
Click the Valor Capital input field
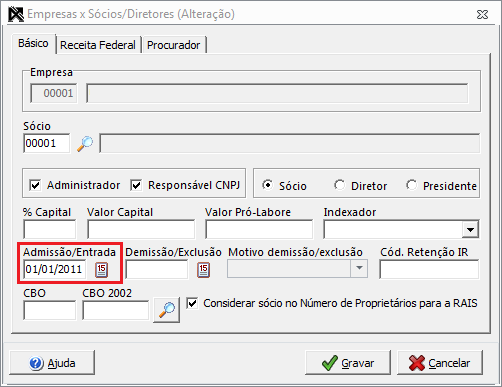pyautogui.click(x=141, y=229)
